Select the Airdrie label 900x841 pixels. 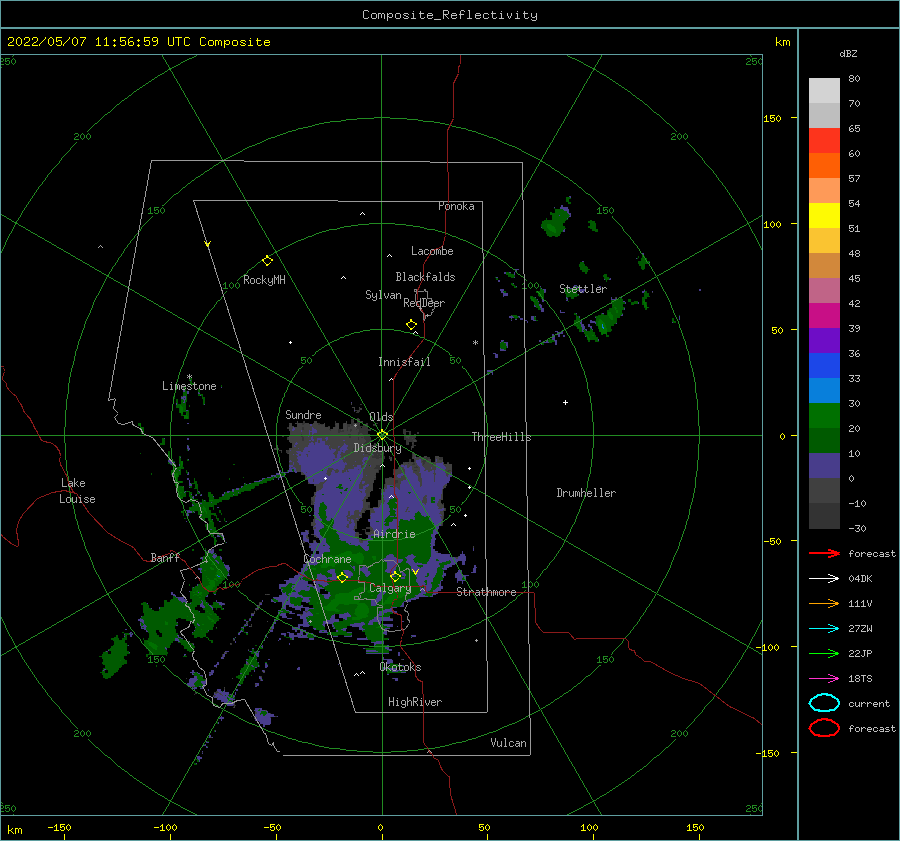pos(394,534)
